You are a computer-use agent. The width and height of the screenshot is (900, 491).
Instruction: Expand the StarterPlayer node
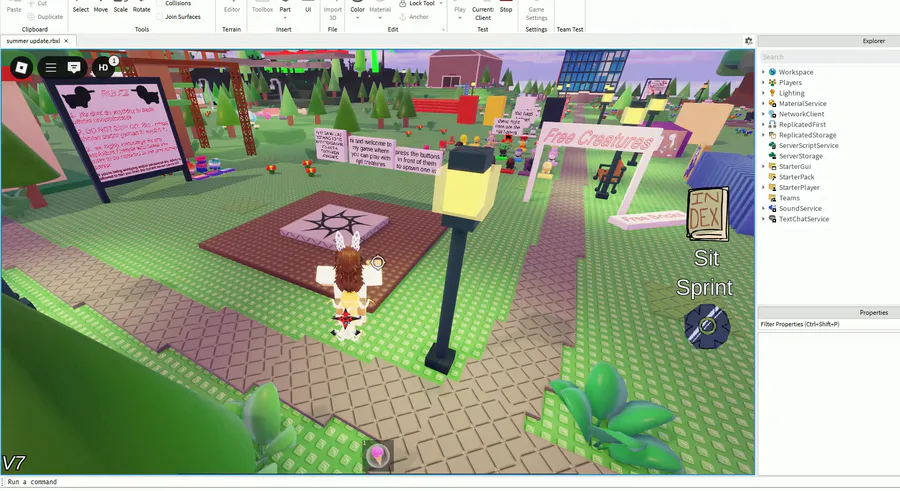click(763, 187)
